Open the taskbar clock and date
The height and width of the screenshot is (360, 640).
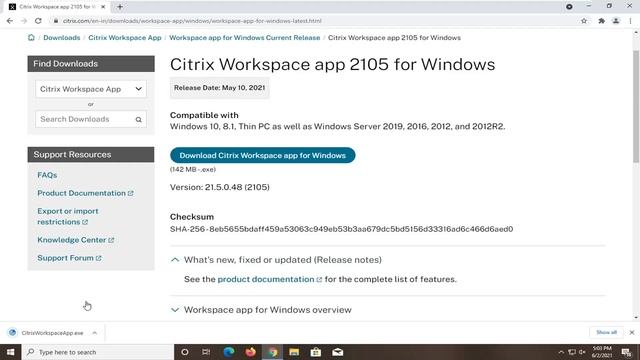click(x=602, y=352)
